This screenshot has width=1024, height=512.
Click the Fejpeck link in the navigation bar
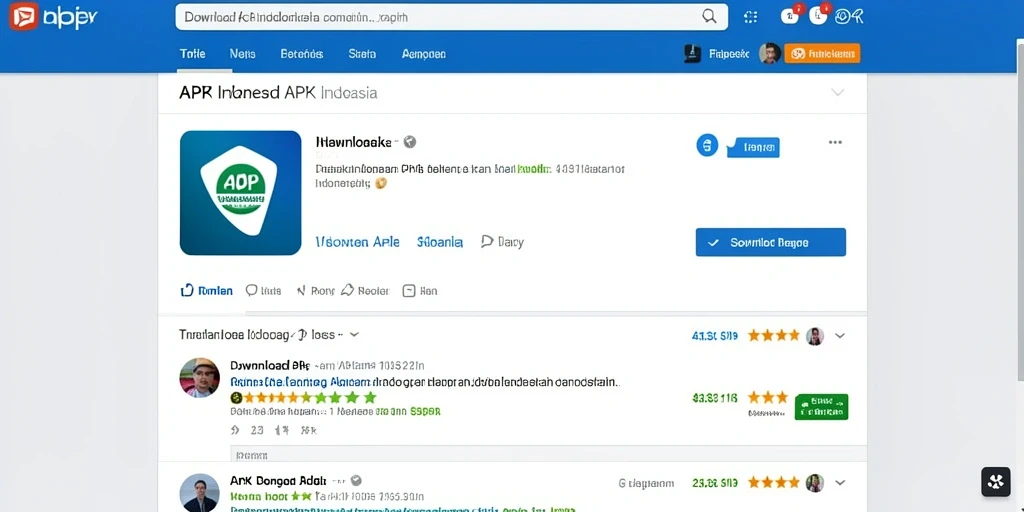pos(729,54)
